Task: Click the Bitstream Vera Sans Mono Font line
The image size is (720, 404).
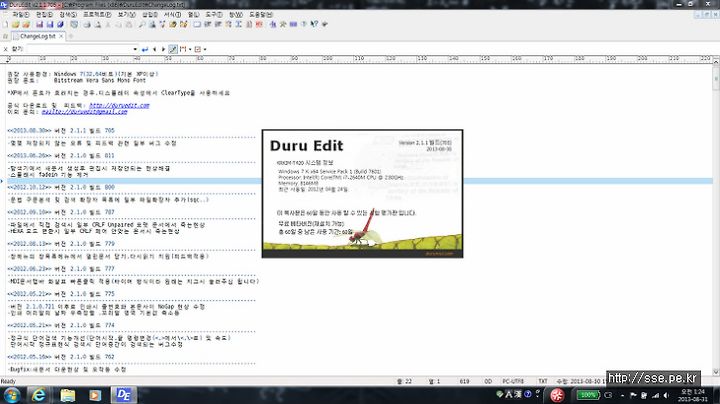Action: pos(77,80)
